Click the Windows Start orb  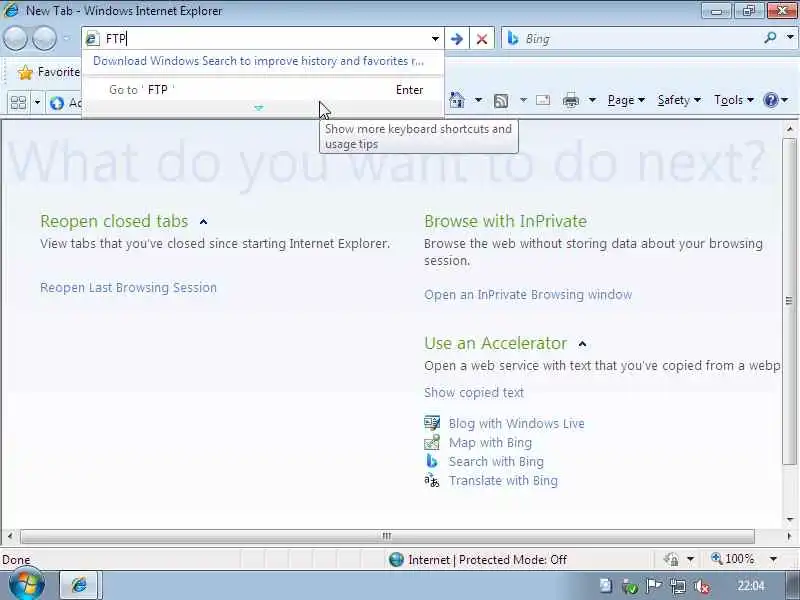(26, 585)
